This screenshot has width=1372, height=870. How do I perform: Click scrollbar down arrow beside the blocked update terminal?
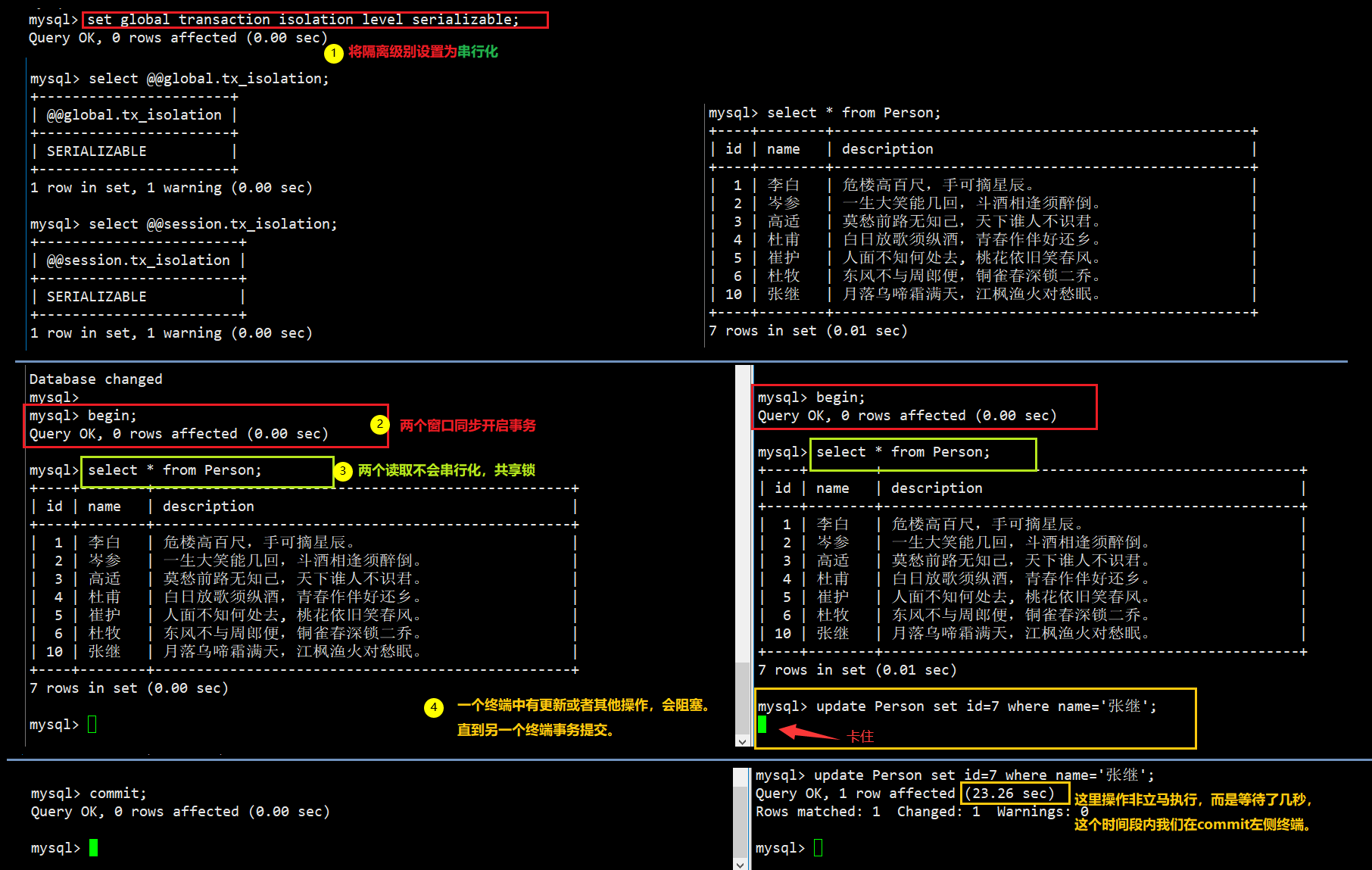point(742,741)
